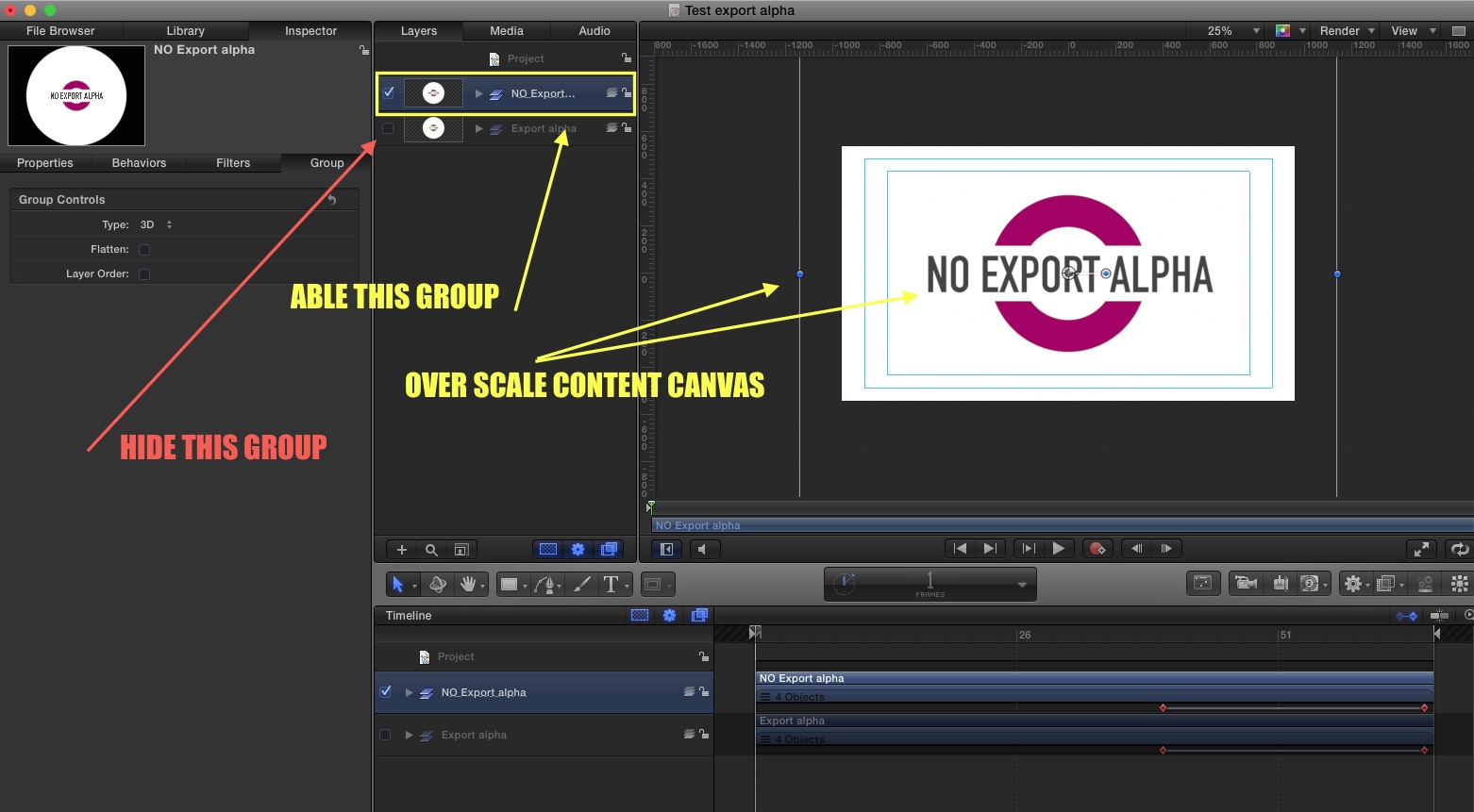Click the plus button under Layers list
This screenshot has width=1474, height=812.
(x=402, y=550)
